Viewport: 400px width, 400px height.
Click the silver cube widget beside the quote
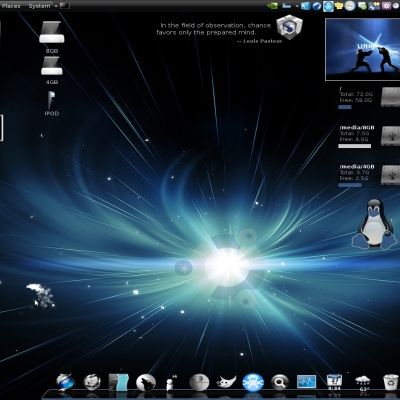(x=289, y=27)
